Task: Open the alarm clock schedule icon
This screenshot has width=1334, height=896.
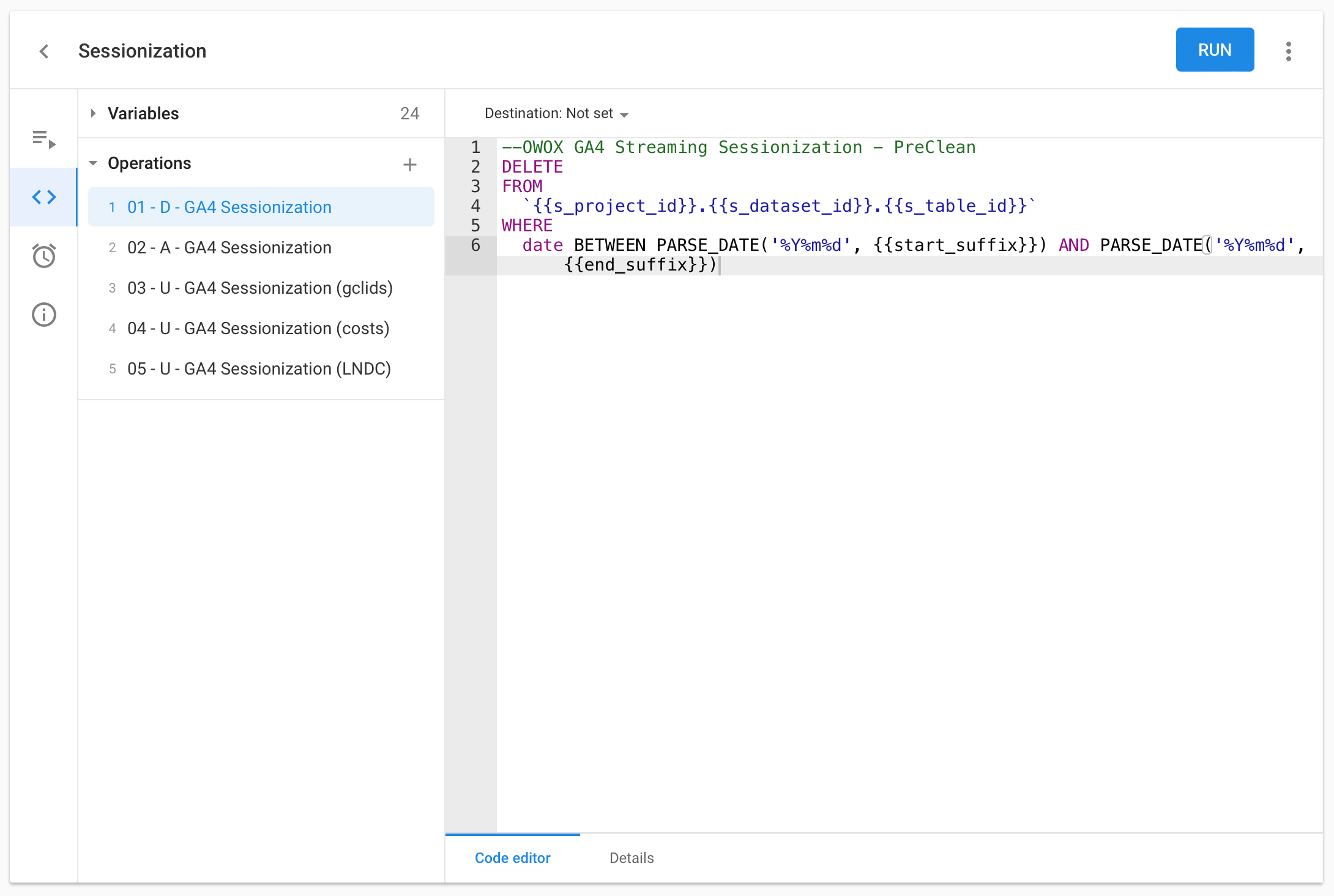Action: tap(44, 256)
